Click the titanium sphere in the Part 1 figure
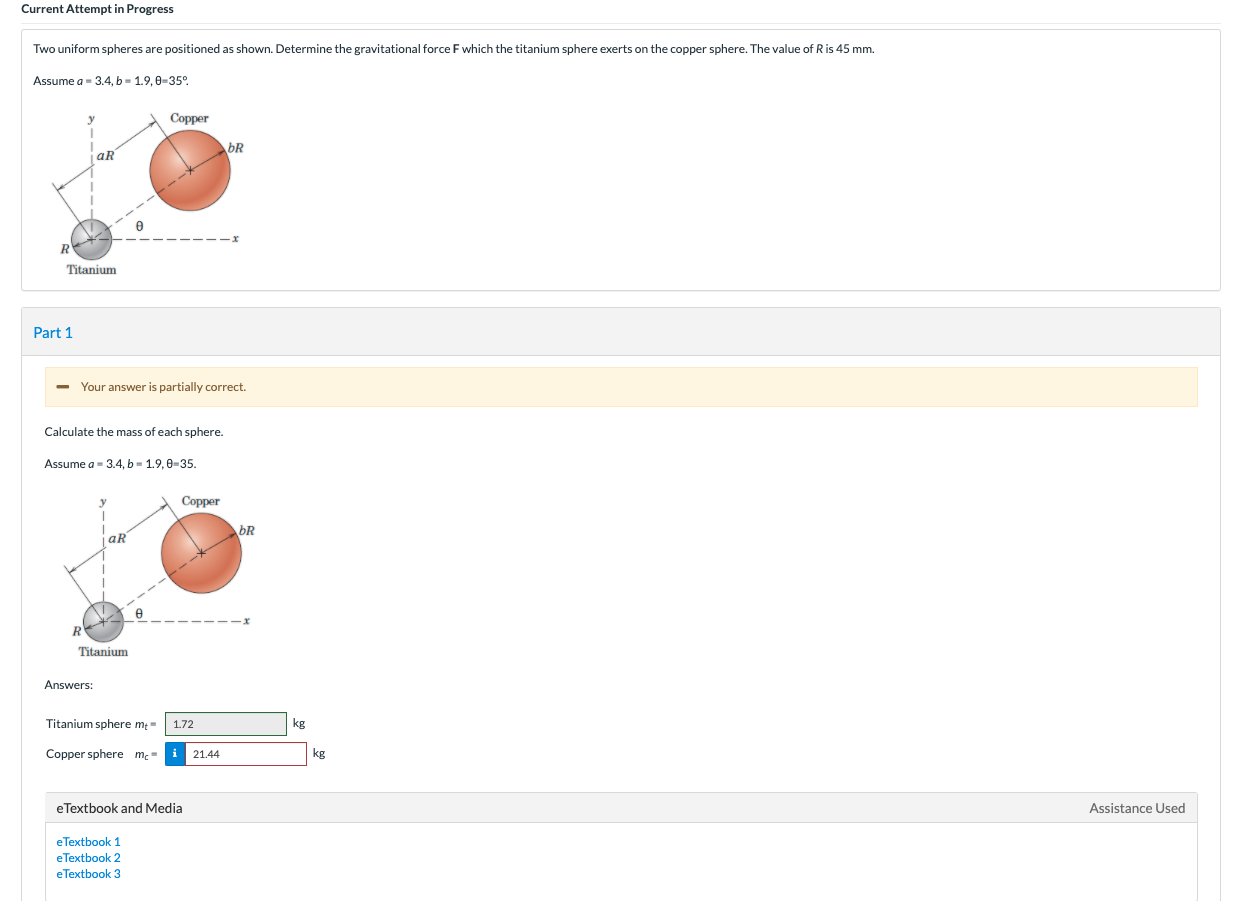Viewport: 1236px width, 901px height. 102,622
